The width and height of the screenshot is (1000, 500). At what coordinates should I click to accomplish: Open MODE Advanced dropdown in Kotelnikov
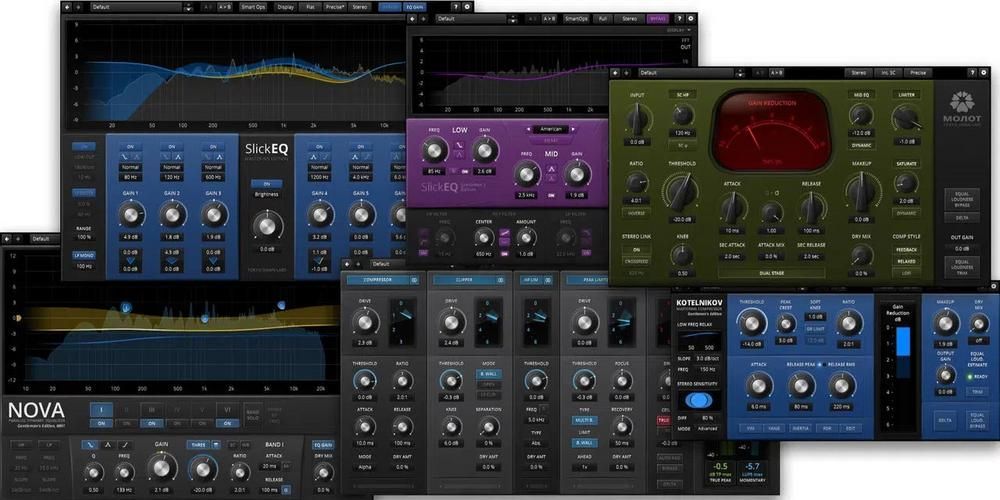coord(707,429)
